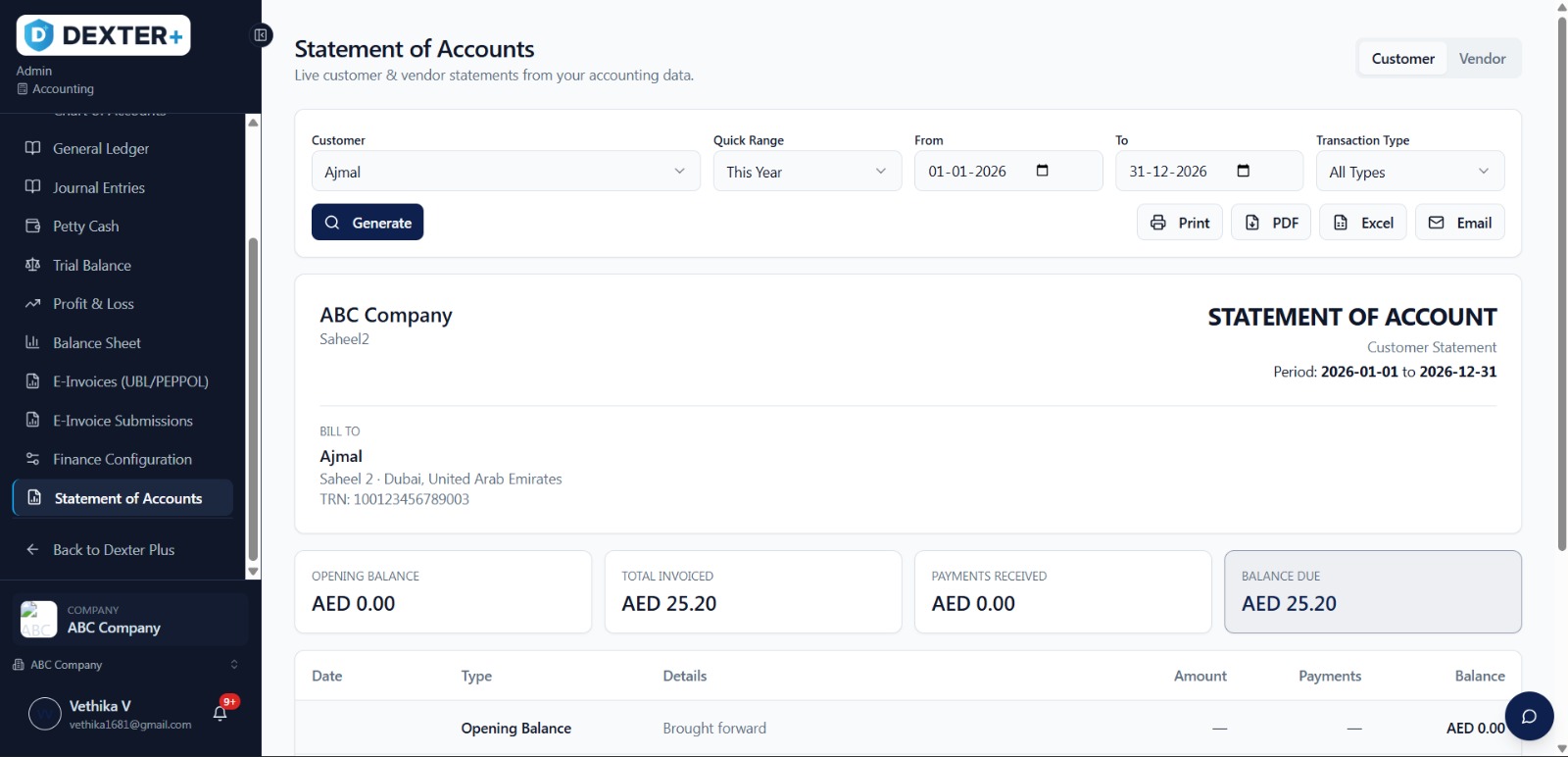Open the notifications bell with 9+ badge
Viewport: 1568px width, 757px height.
coord(220,713)
